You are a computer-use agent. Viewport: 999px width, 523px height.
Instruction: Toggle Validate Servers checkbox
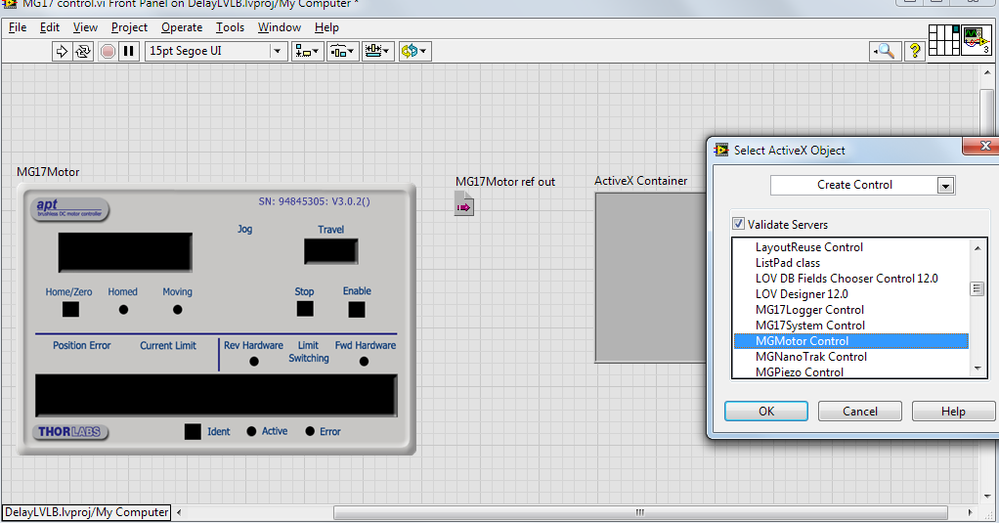click(738, 224)
